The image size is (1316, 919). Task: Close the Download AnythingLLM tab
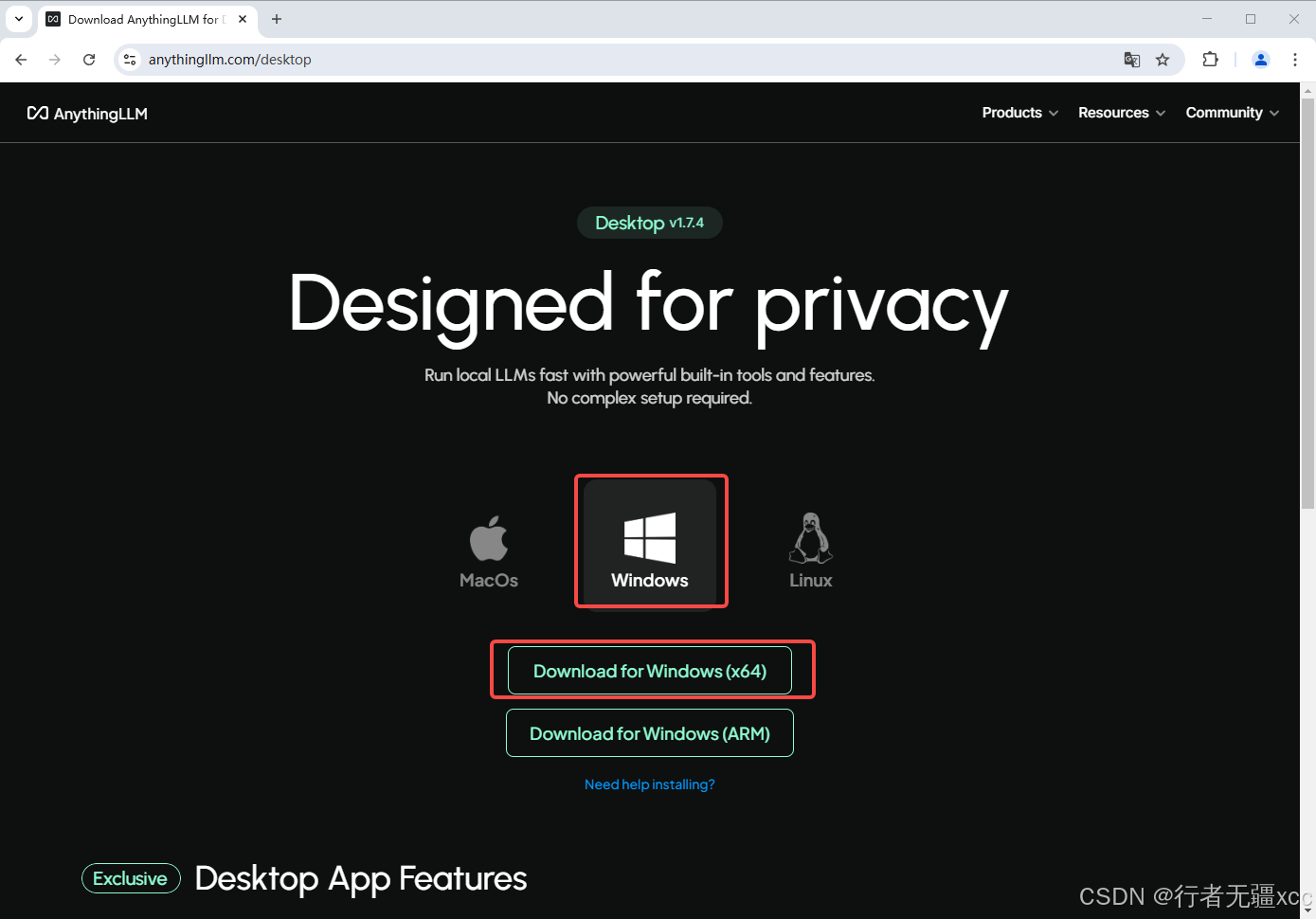click(243, 19)
